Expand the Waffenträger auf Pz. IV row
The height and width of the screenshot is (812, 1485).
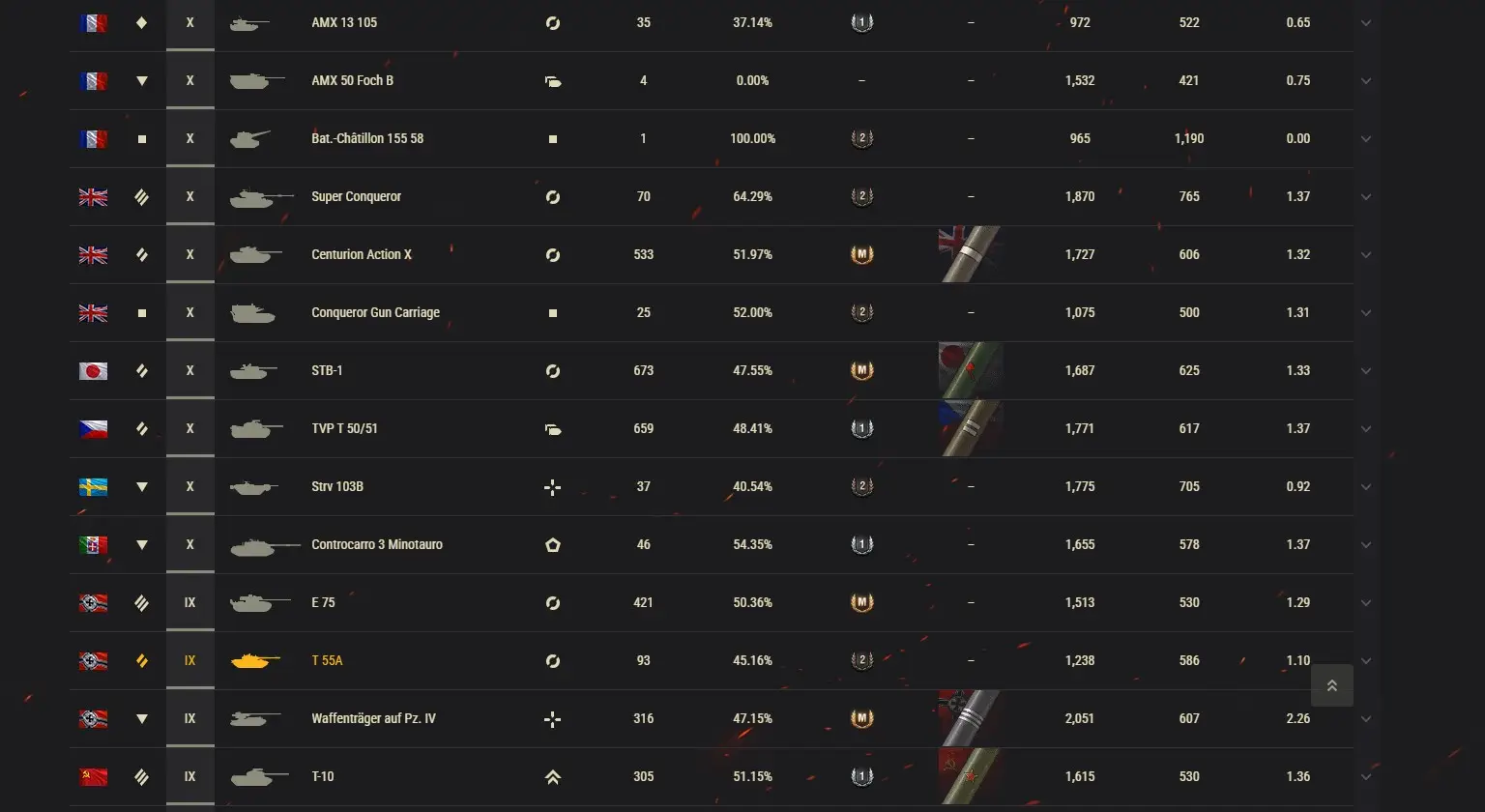tap(1366, 719)
